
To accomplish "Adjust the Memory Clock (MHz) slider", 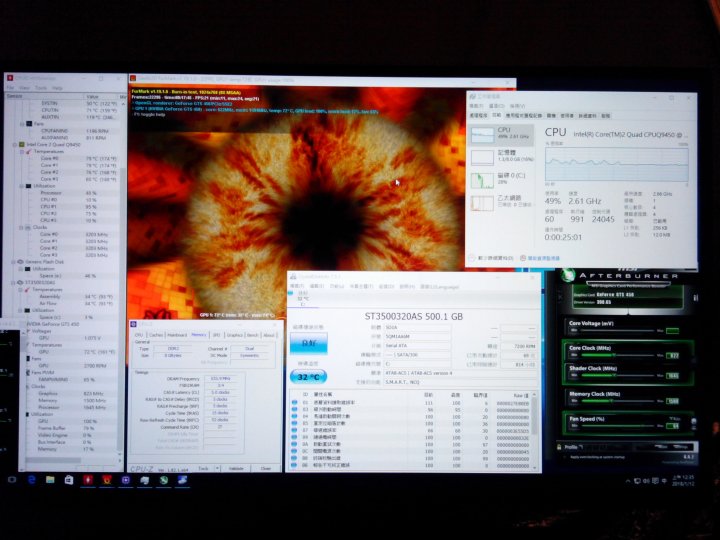I will pyautogui.click(x=617, y=401).
